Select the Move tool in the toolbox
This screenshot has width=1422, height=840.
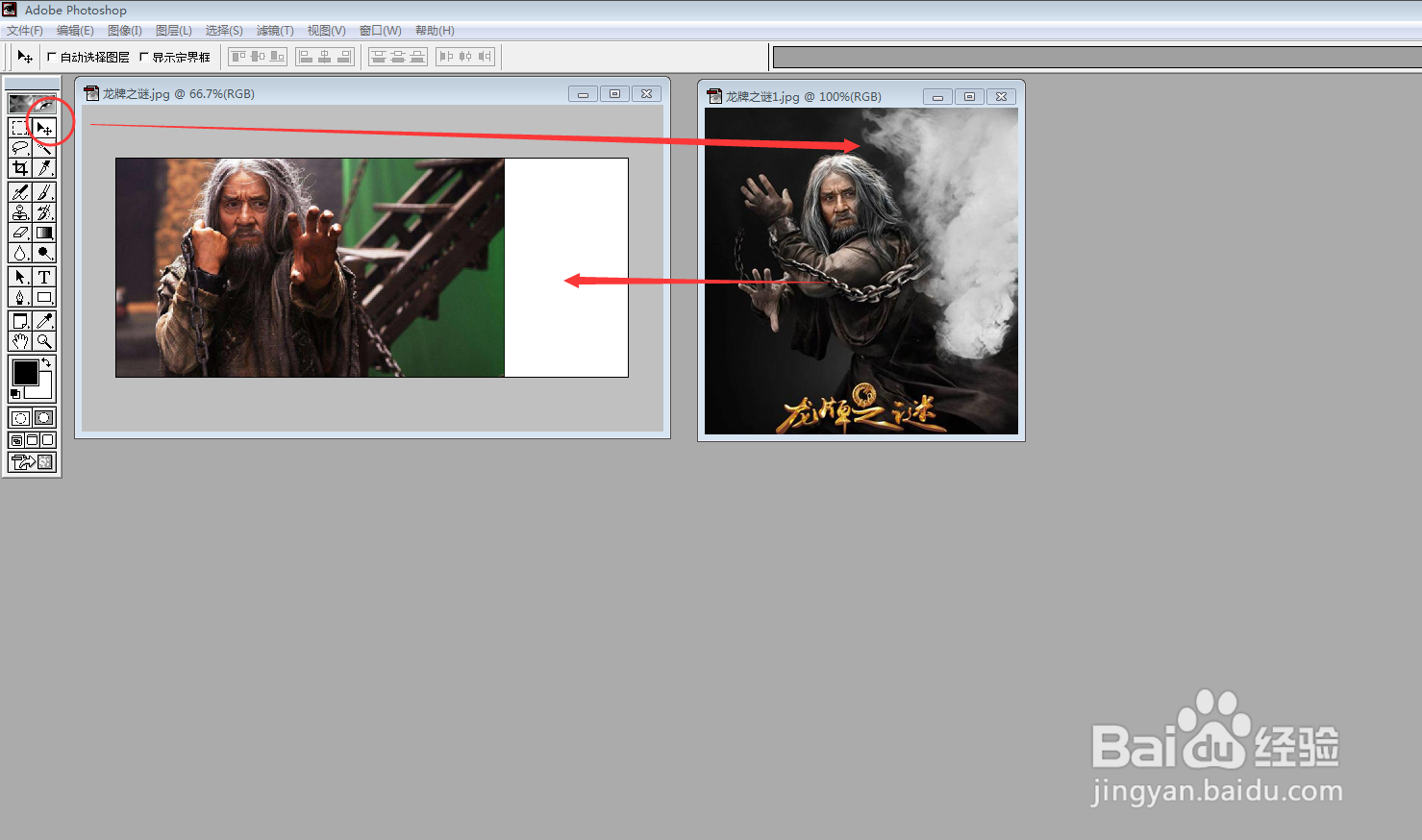coord(44,127)
